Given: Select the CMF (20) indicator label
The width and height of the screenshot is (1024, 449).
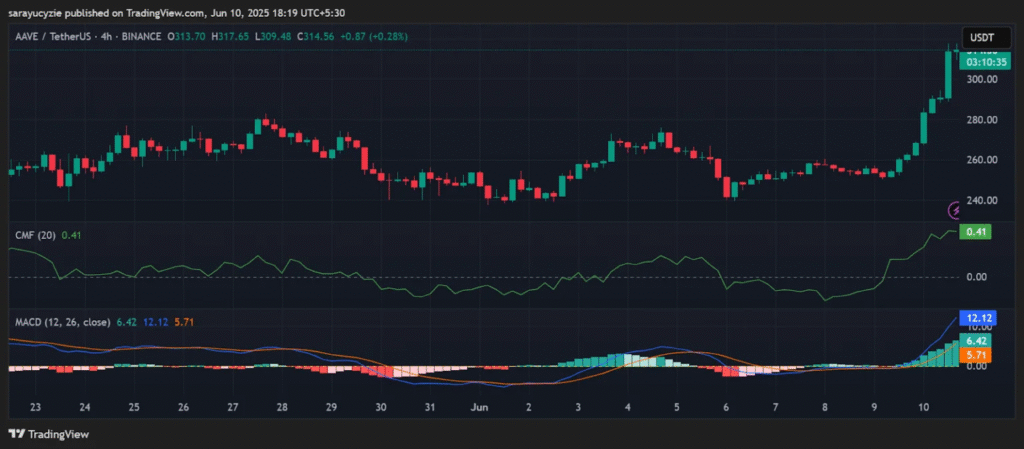Looking at the screenshot, I should click(x=32, y=235).
